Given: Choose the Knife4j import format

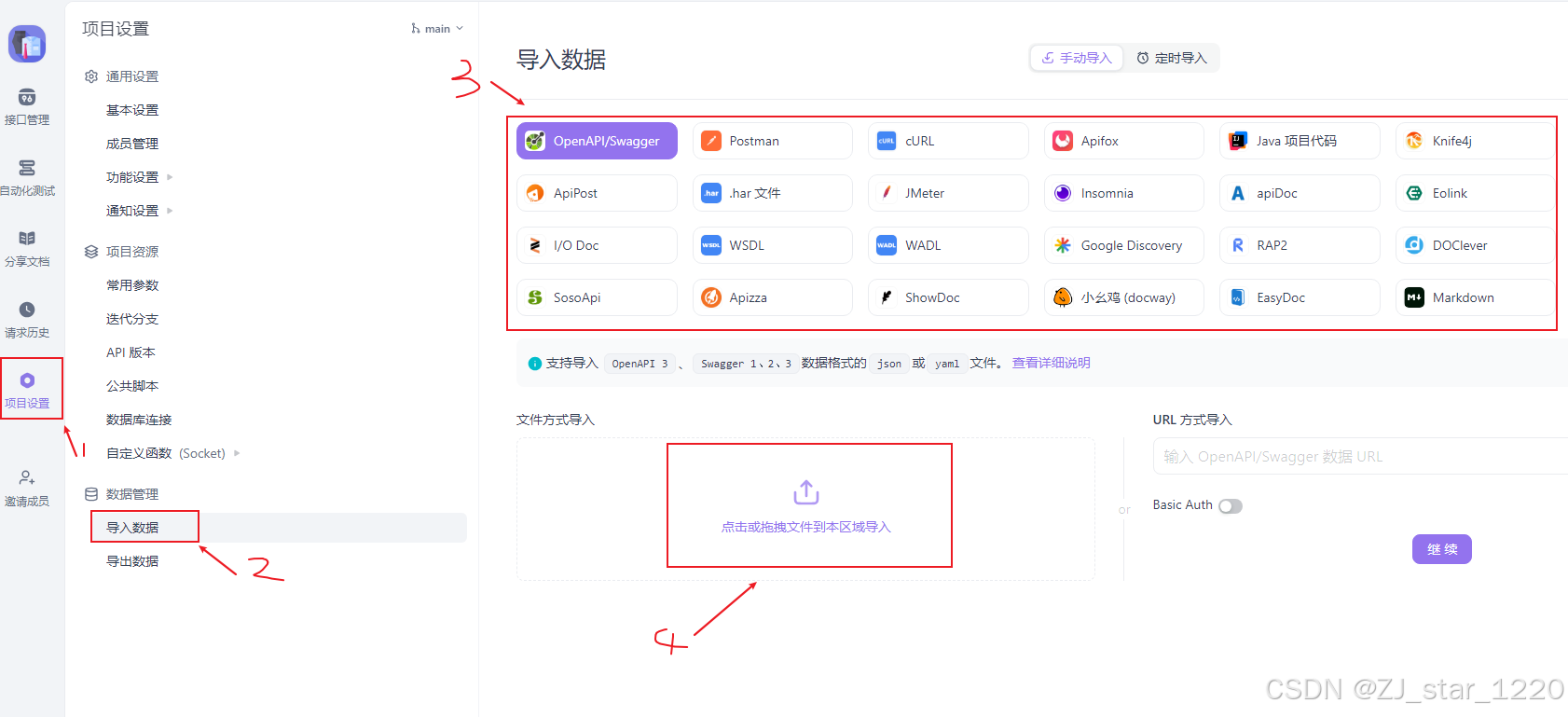Looking at the screenshot, I should pos(1476,141).
